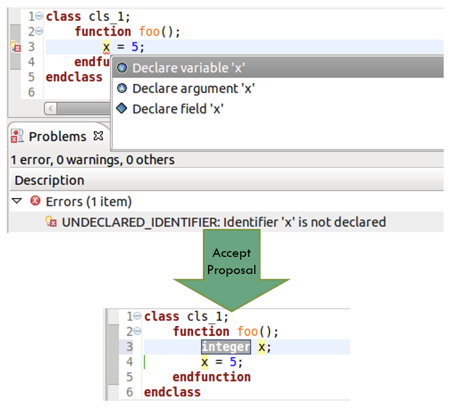Click the quick-fix icon on the UNDECLARED_IDENTIFIER row

coord(51,222)
